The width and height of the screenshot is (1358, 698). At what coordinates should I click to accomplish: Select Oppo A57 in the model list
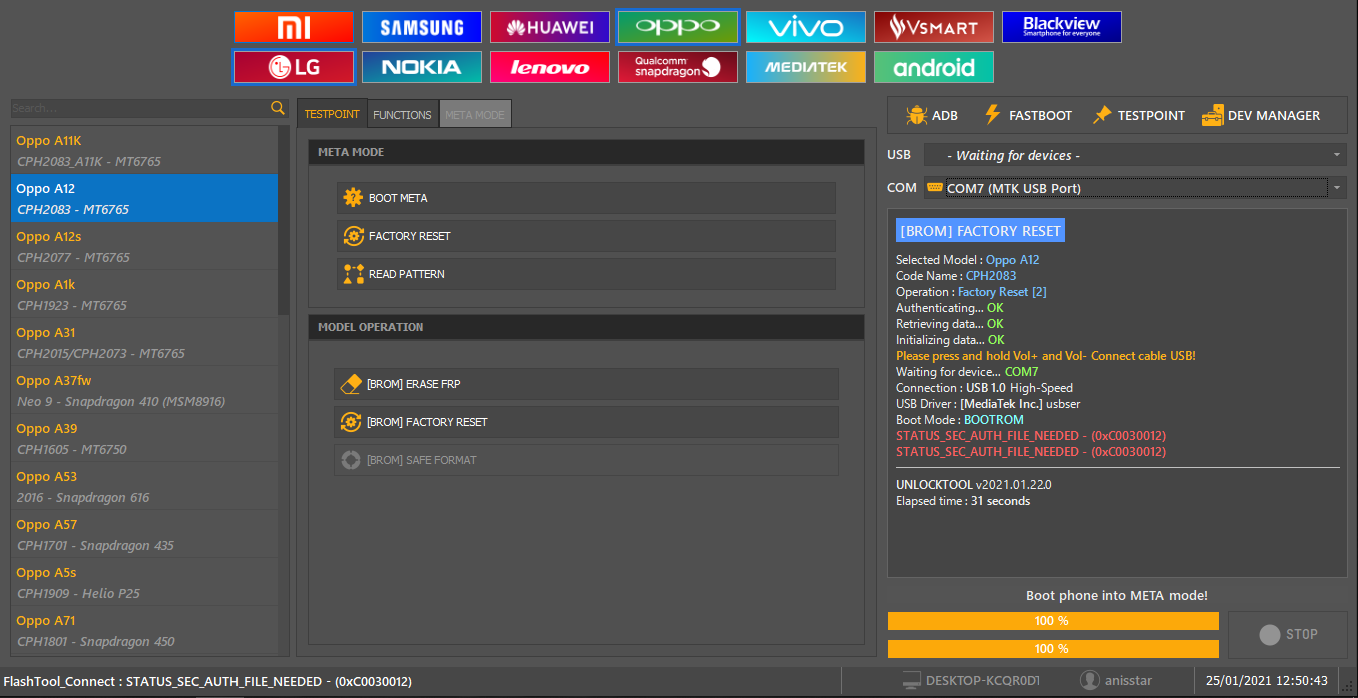click(144, 534)
